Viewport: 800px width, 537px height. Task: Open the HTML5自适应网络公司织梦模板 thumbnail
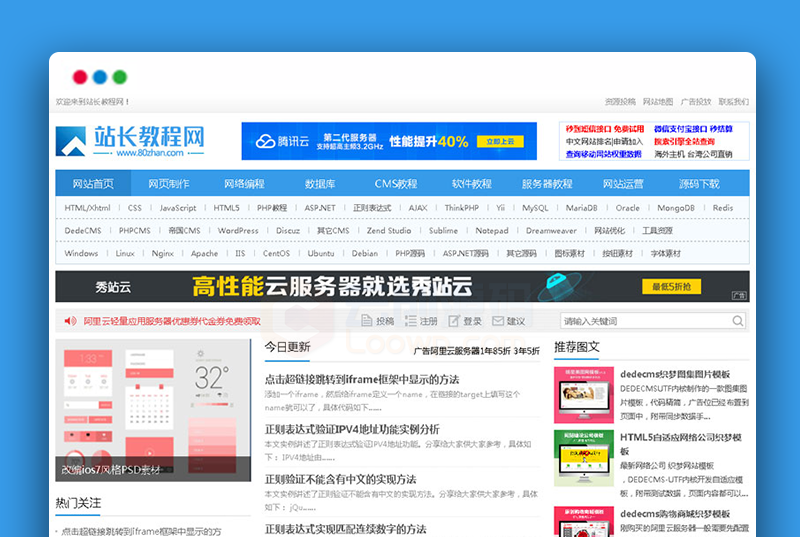point(584,458)
